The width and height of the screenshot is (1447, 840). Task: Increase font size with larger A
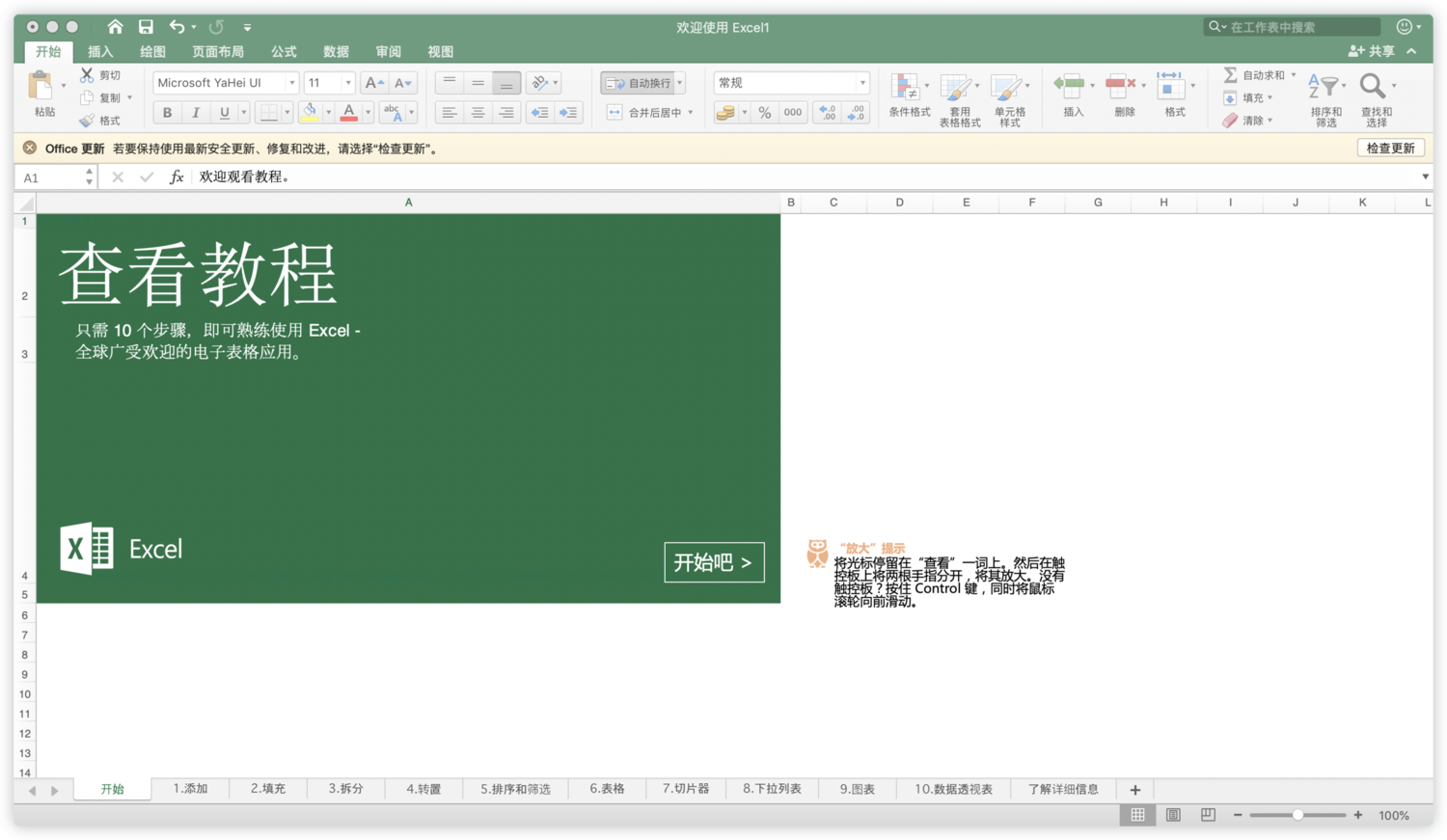(x=374, y=83)
